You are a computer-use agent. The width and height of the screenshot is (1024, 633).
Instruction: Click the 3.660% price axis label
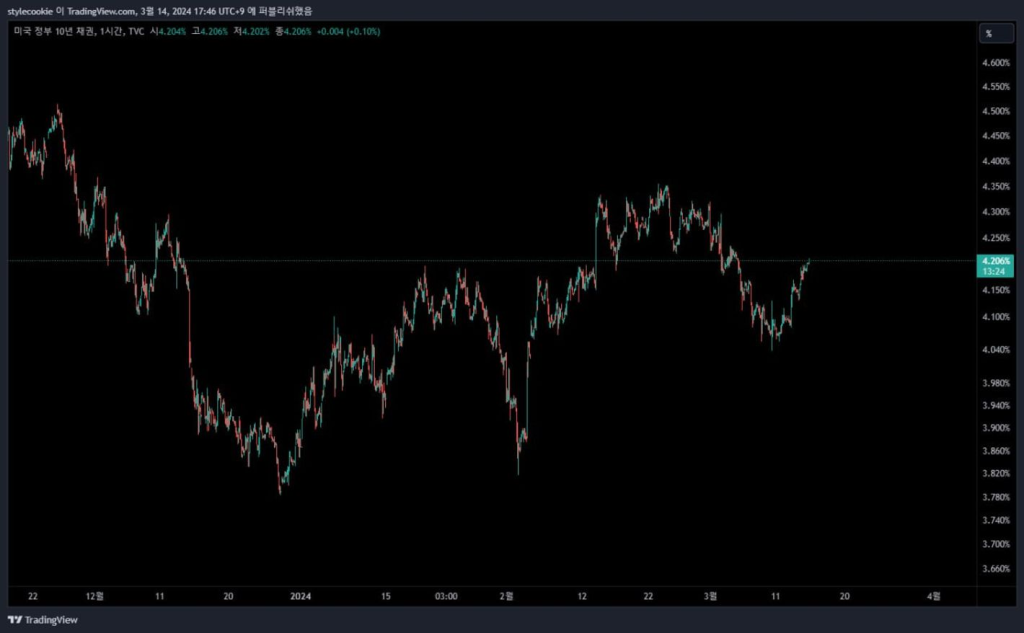tap(996, 569)
